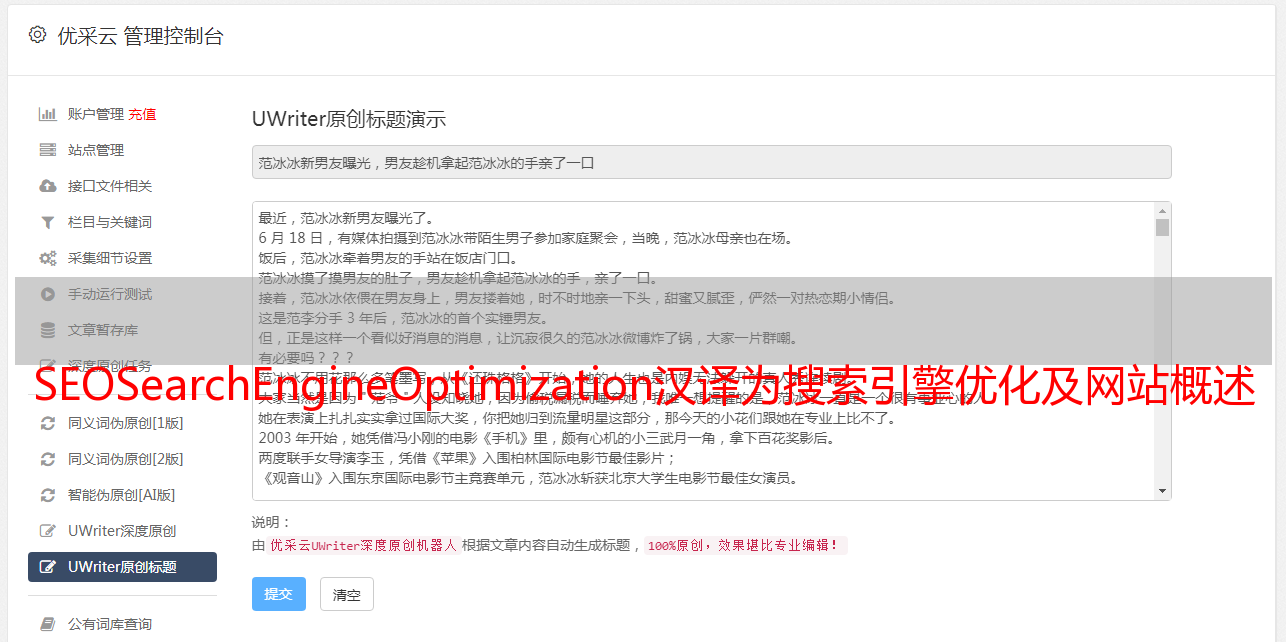This screenshot has width=1286, height=642.
Task: Click the book icon for 公有词库查询
Action: 47,624
